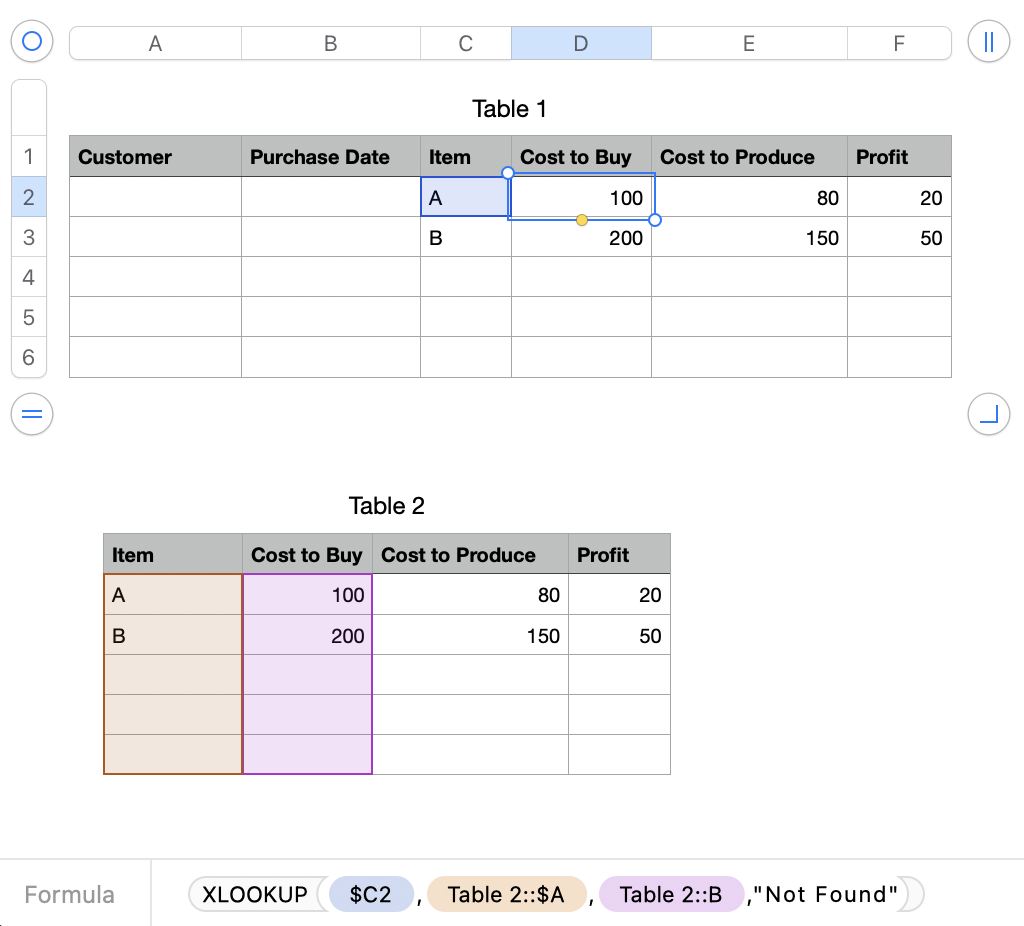The width and height of the screenshot is (1024, 926).
Task: Click the "Not Found" text in formula
Action: tap(825, 894)
